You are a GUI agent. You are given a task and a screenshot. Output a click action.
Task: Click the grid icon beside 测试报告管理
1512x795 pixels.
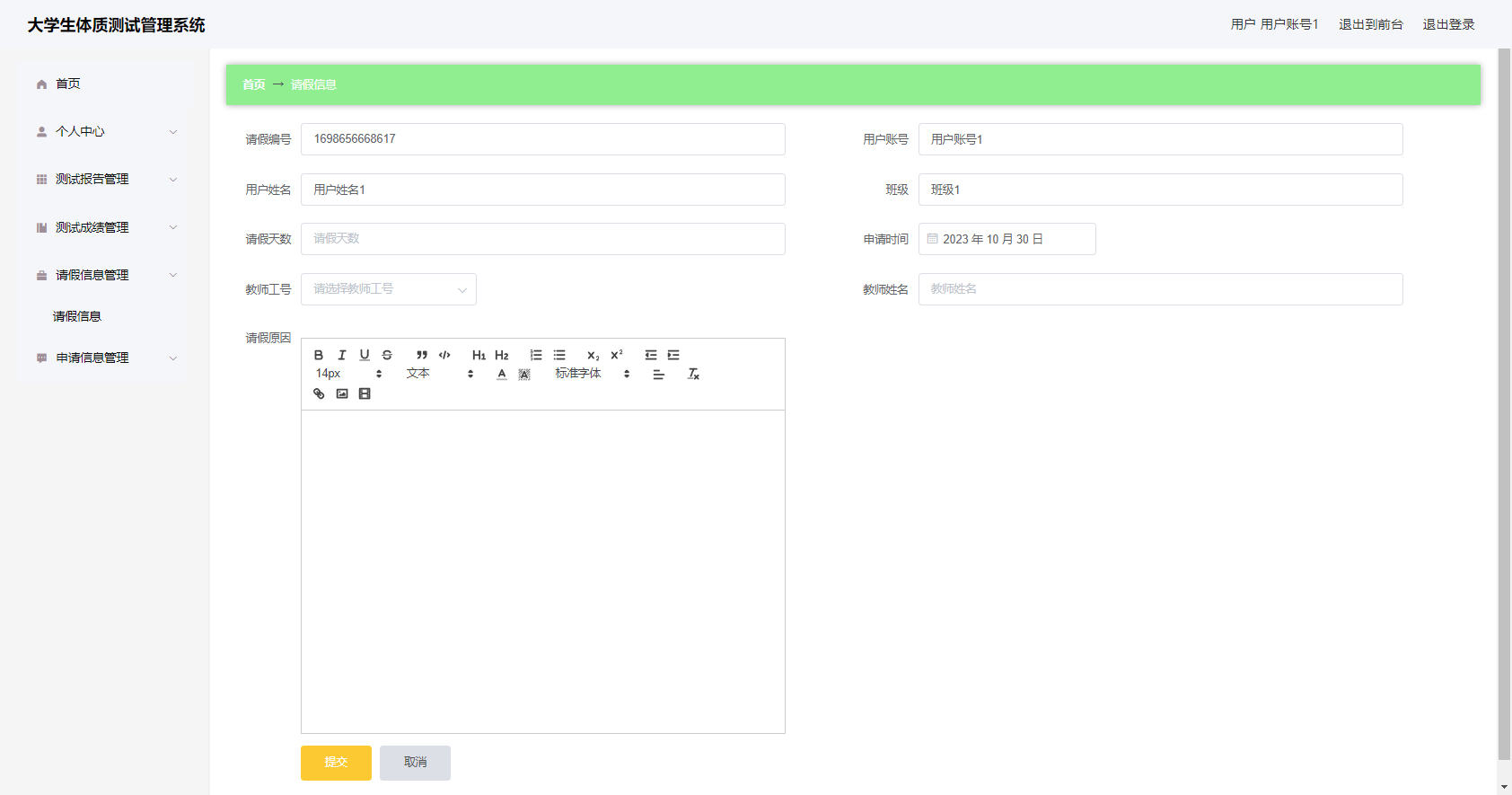coord(41,179)
